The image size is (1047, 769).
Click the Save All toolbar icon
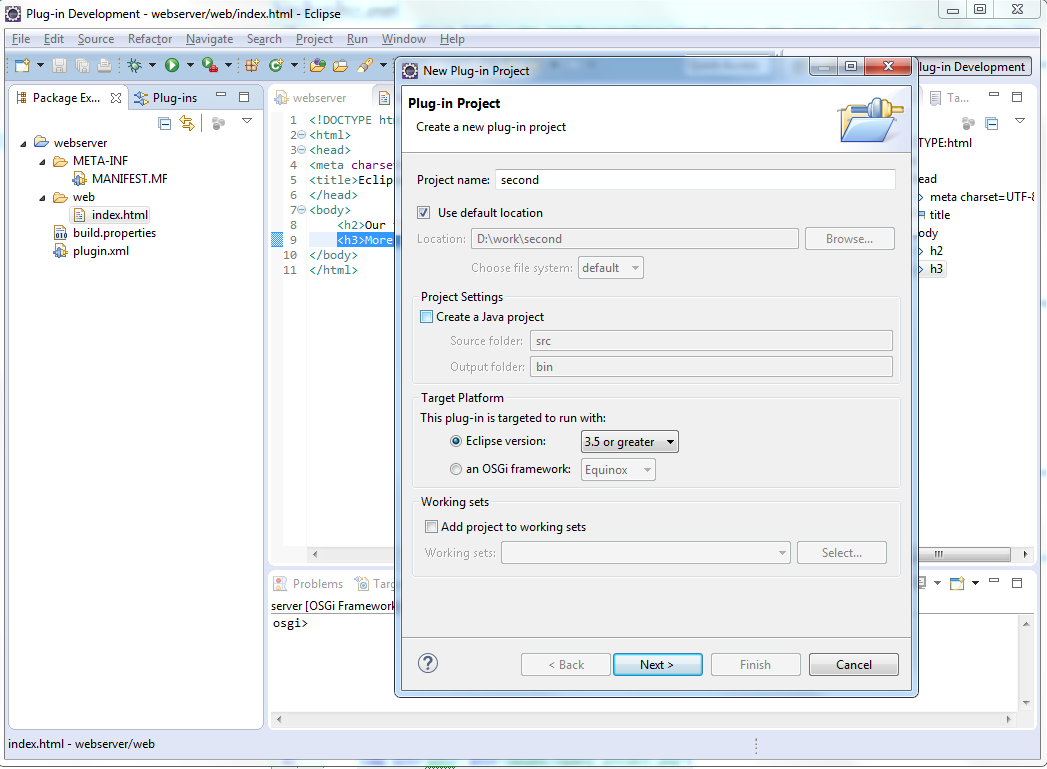[x=82, y=65]
